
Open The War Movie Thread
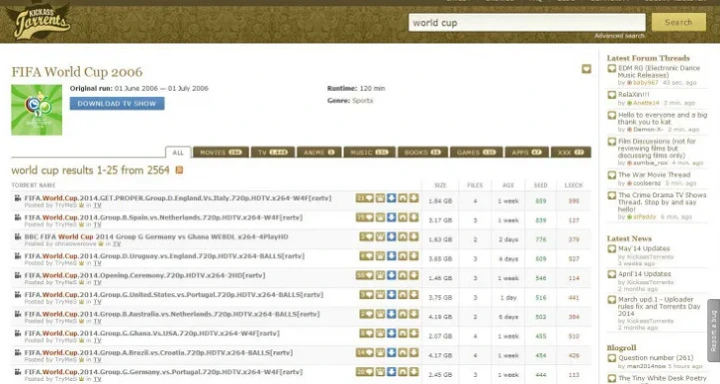click(654, 175)
